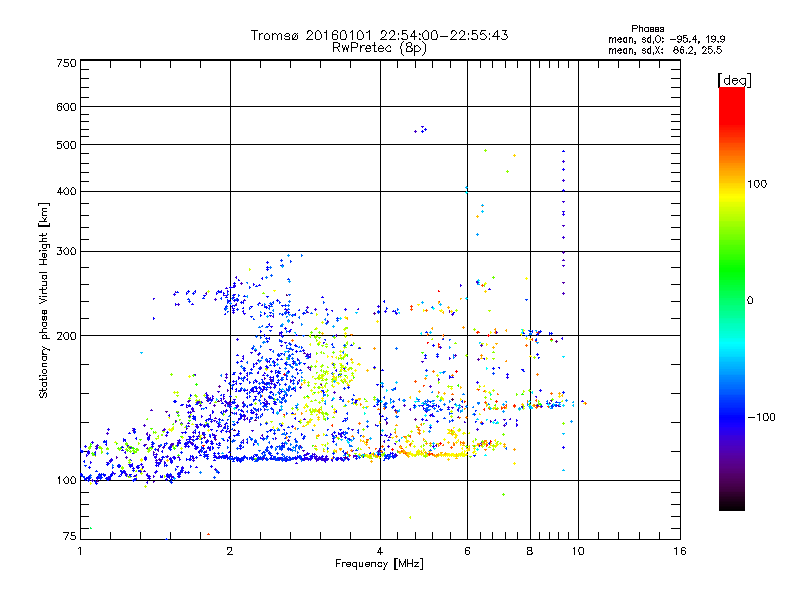Click the 'Stationary phase Virtual Height [km]' y-axis title

[44, 301]
